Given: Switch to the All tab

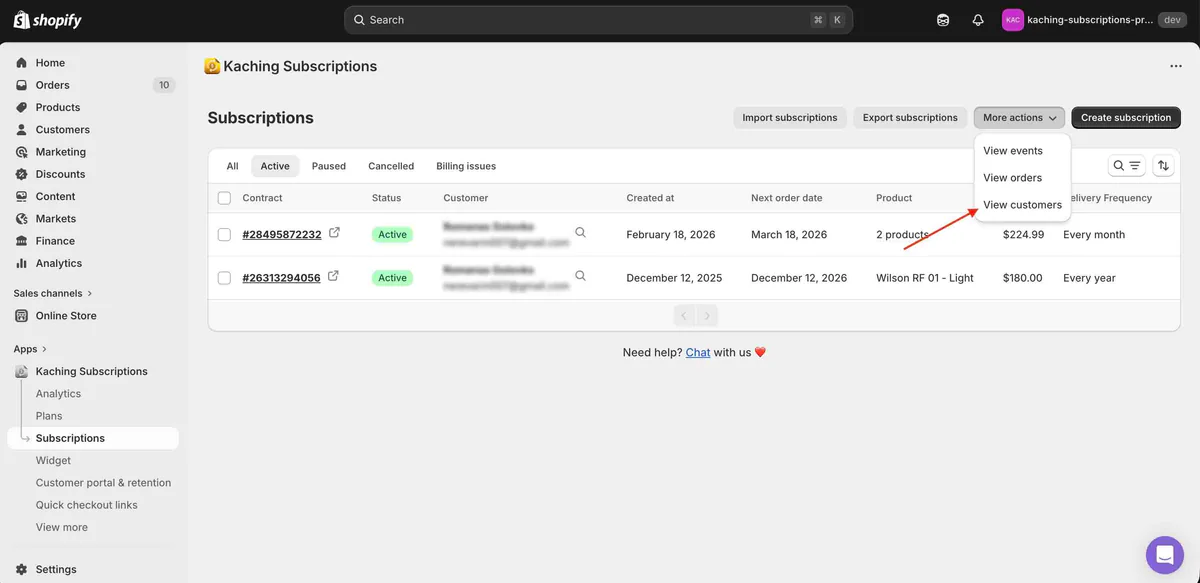Looking at the screenshot, I should tap(232, 166).
